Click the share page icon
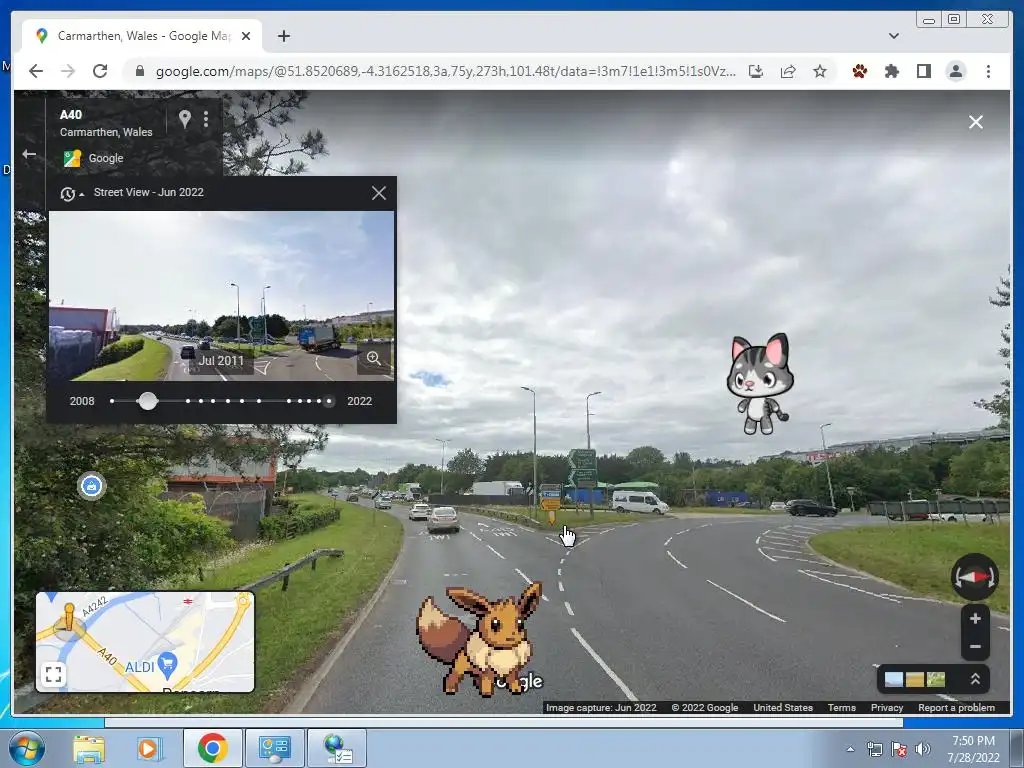The width and height of the screenshot is (1024, 768). click(x=788, y=71)
